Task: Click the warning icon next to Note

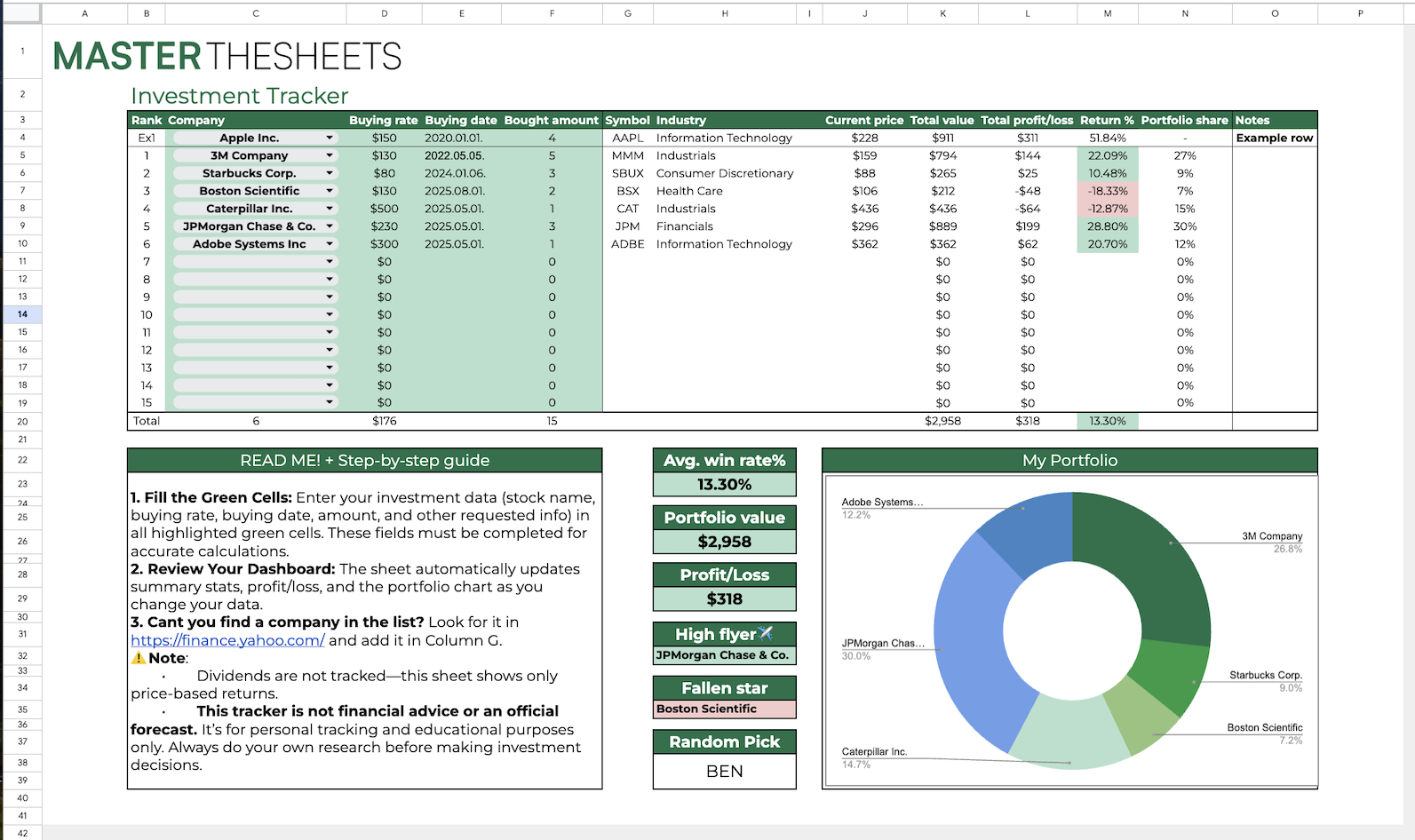Action: point(139,658)
